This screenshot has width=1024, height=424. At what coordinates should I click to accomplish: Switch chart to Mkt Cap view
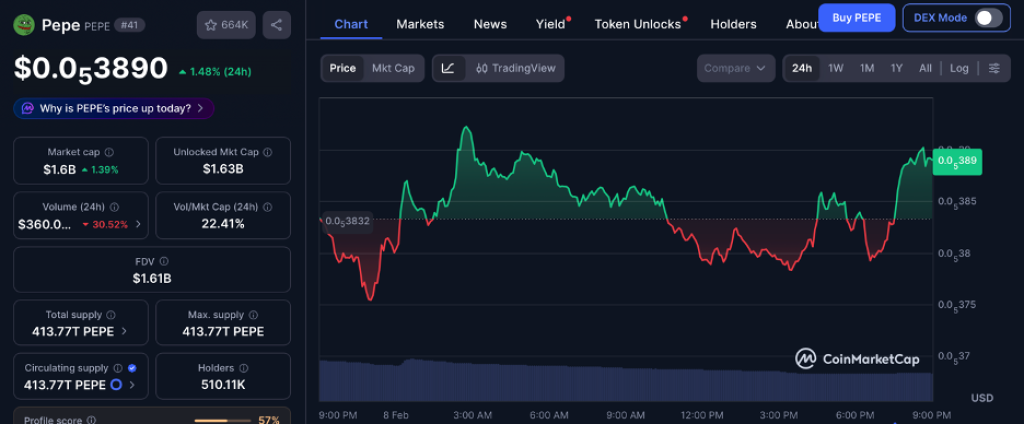pyautogui.click(x=393, y=68)
